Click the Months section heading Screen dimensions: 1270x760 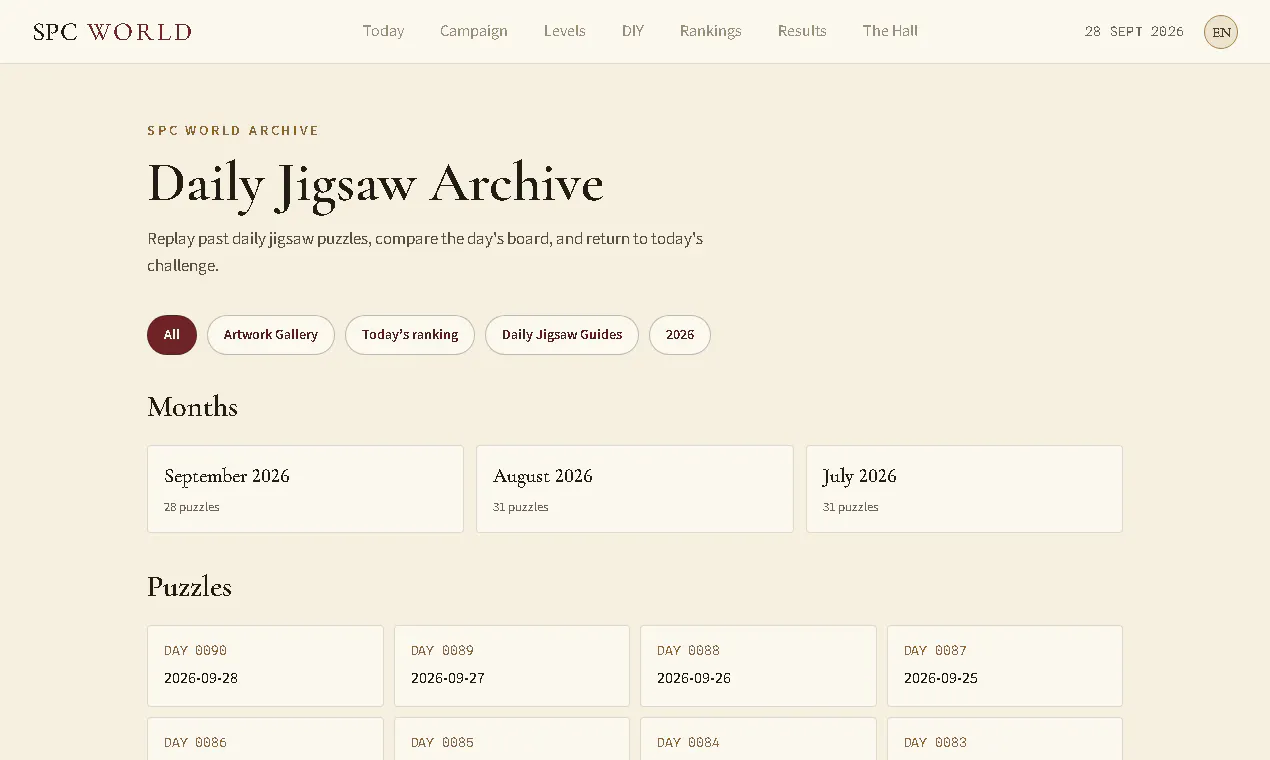[x=192, y=407]
